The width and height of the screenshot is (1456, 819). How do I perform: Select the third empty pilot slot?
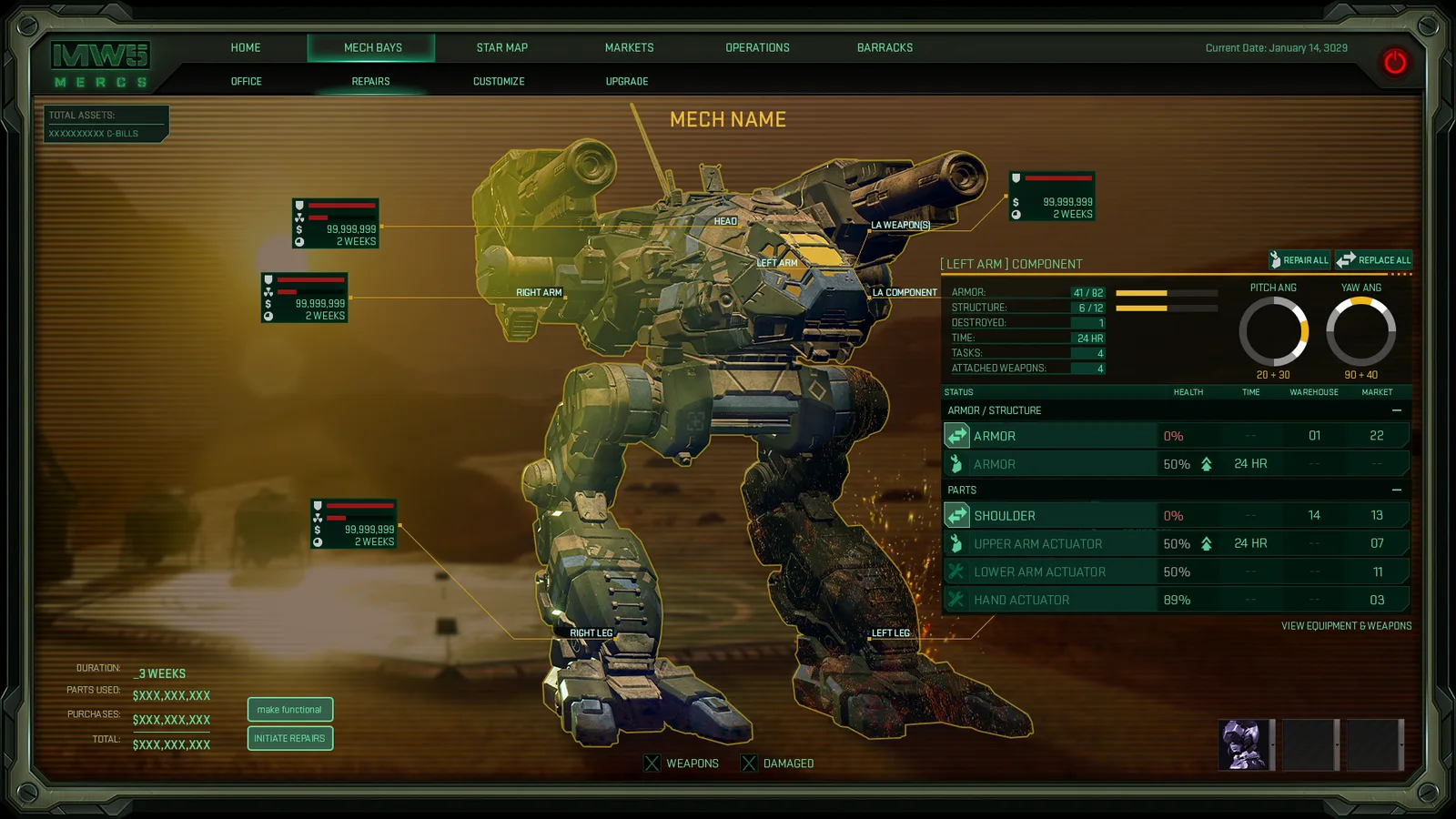click(x=1373, y=744)
